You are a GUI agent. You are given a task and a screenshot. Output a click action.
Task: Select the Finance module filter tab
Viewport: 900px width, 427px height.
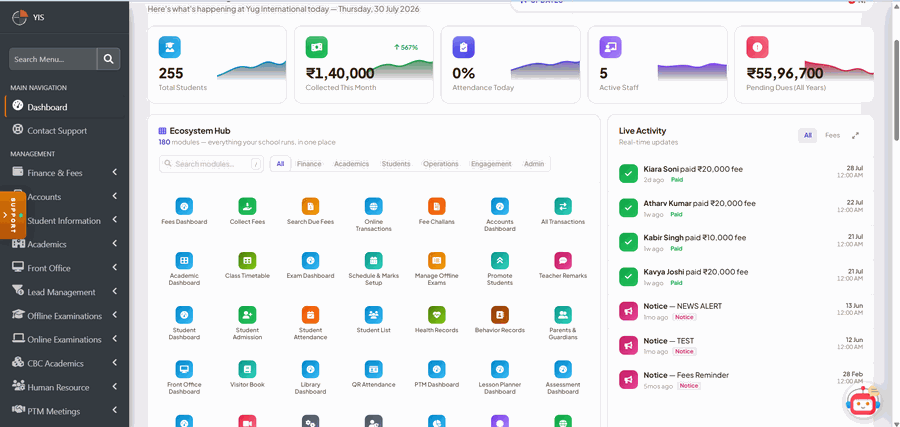(309, 164)
